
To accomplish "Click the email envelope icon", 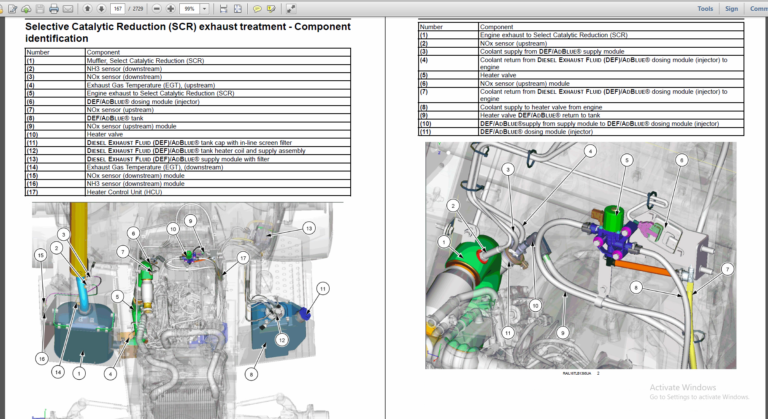I will point(68,9).
